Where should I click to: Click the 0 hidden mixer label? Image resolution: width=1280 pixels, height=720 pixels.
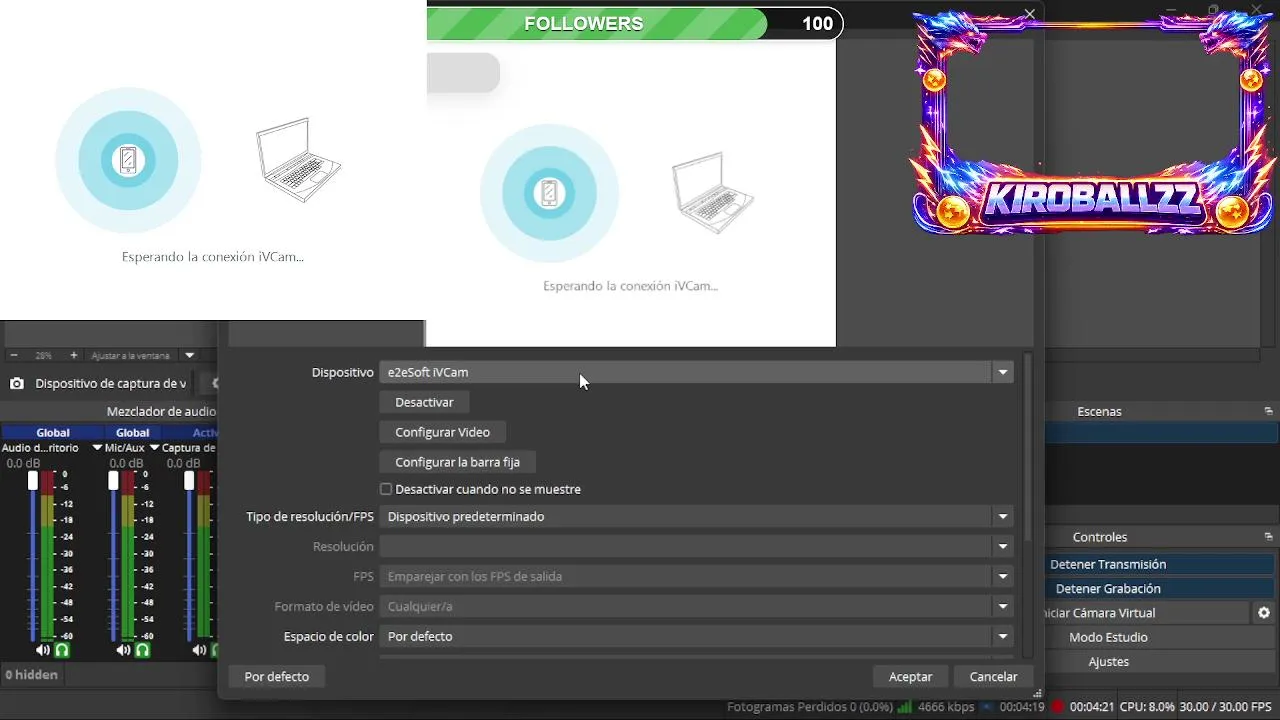click(x=32, y=675)
